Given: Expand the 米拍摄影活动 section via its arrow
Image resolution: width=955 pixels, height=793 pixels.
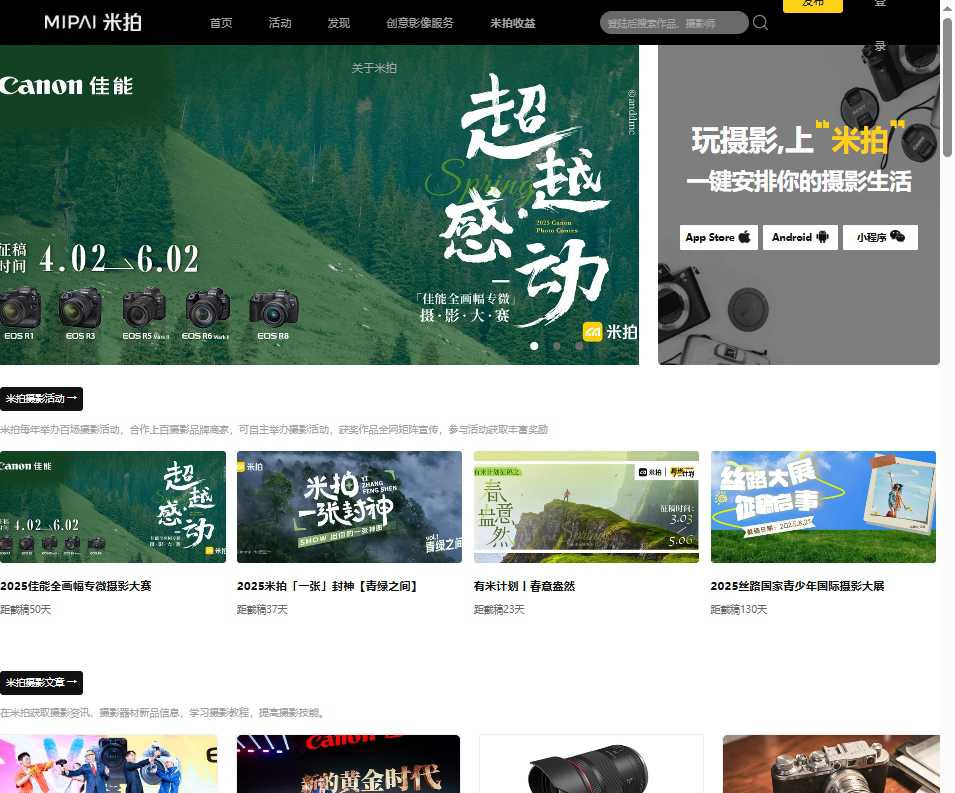Looking at the screenshot, I should click(x=70, y=399).
